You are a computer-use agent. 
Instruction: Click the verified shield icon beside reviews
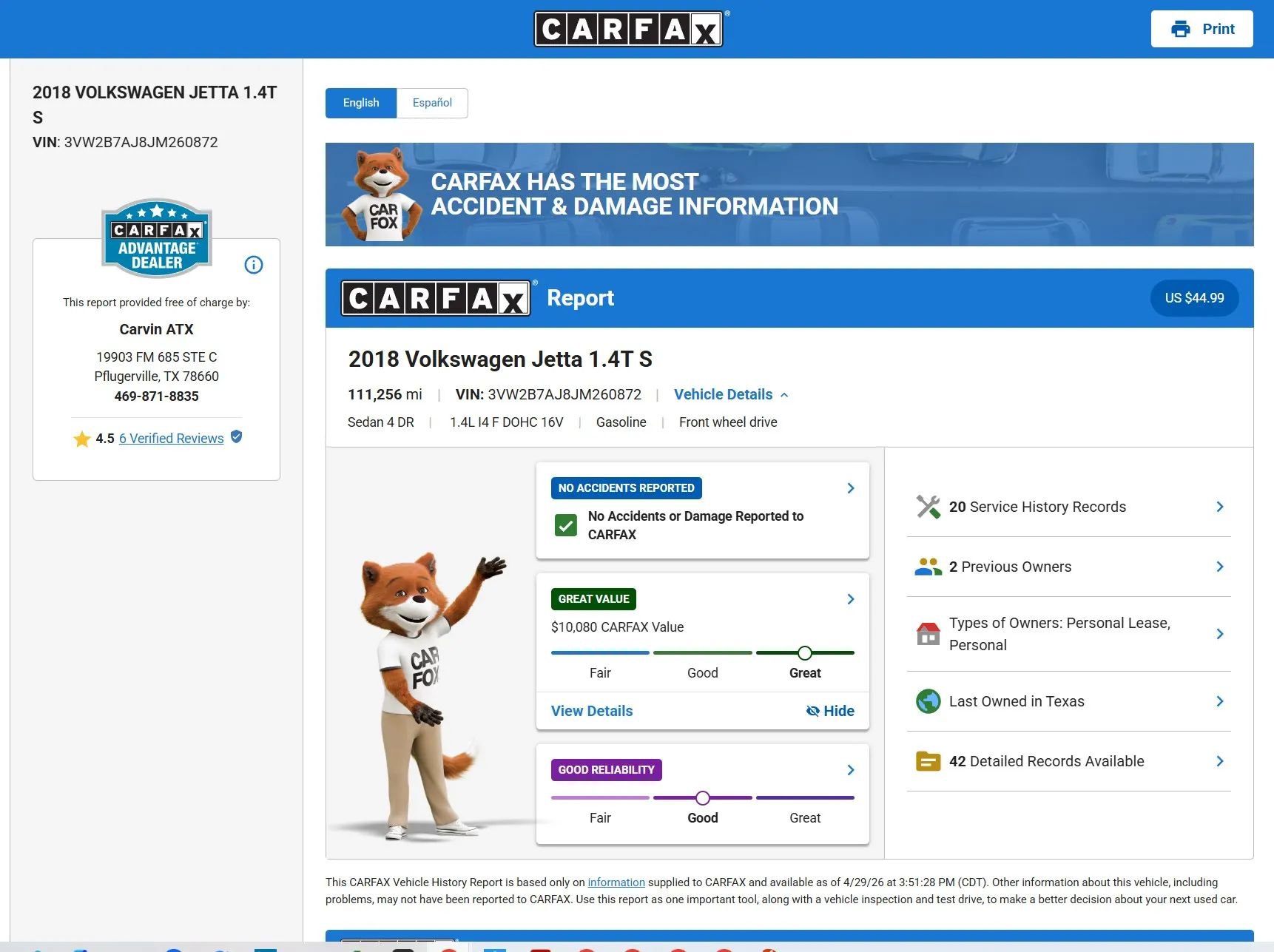coord(236,437)
